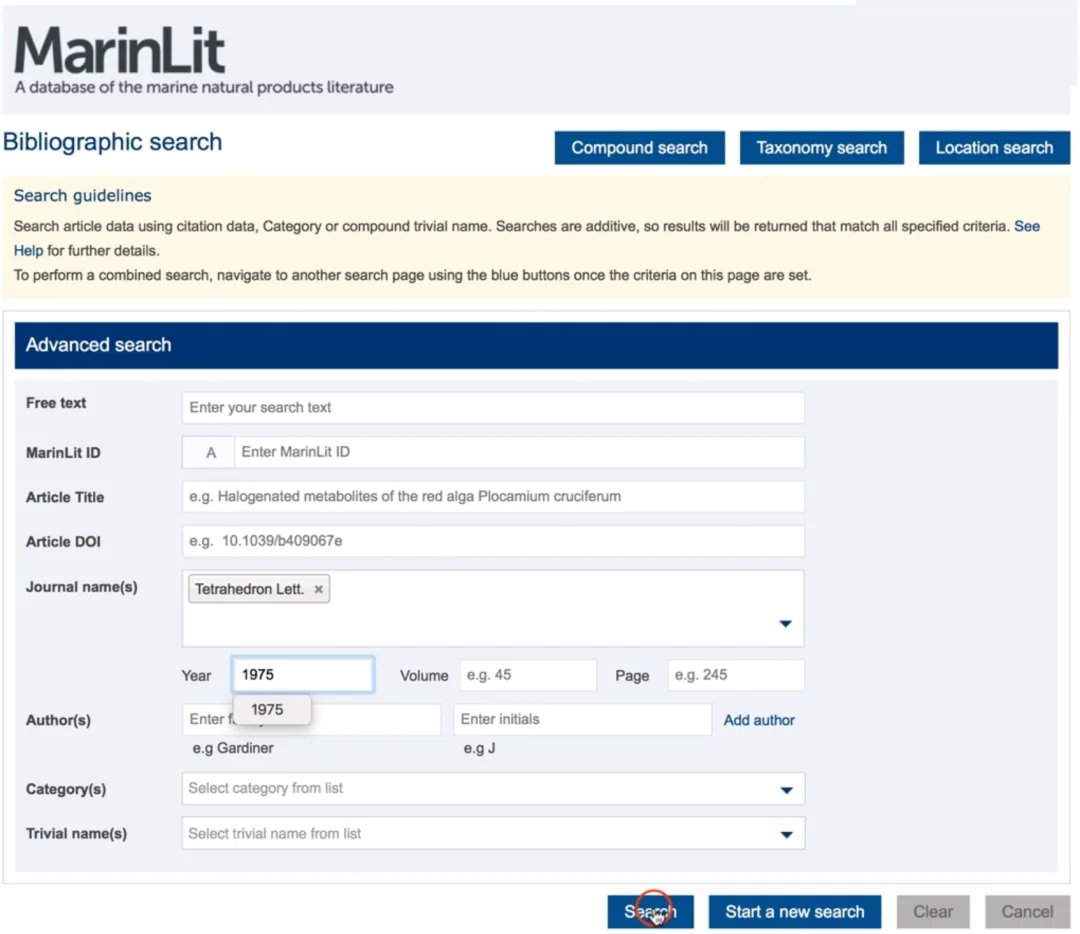Click the Select category from list box

[x=492, y=789]
